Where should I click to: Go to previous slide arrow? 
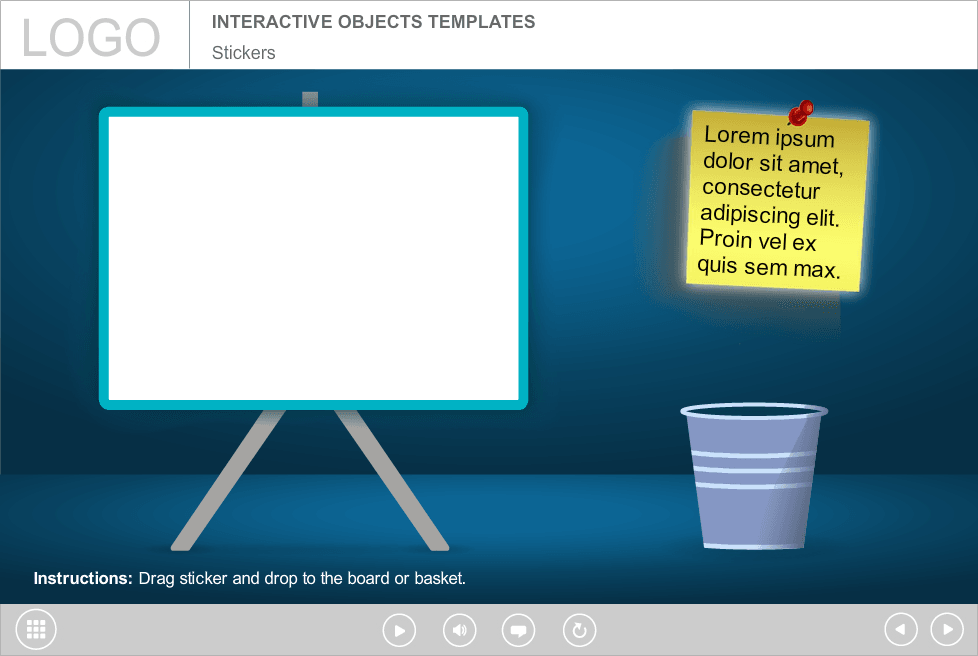[x=901, y=630]
